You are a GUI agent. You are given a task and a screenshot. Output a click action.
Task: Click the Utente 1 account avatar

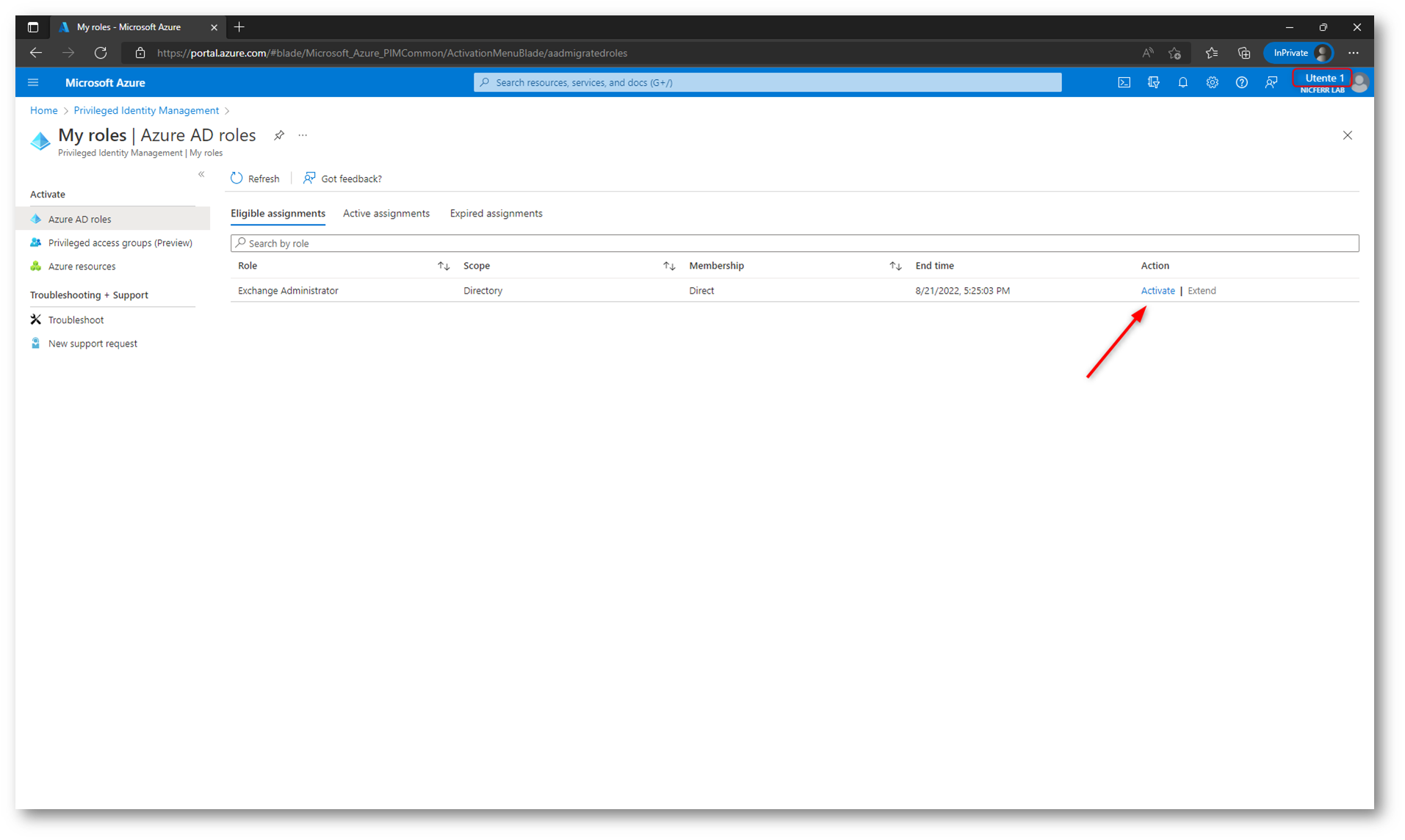[1359, 82]
